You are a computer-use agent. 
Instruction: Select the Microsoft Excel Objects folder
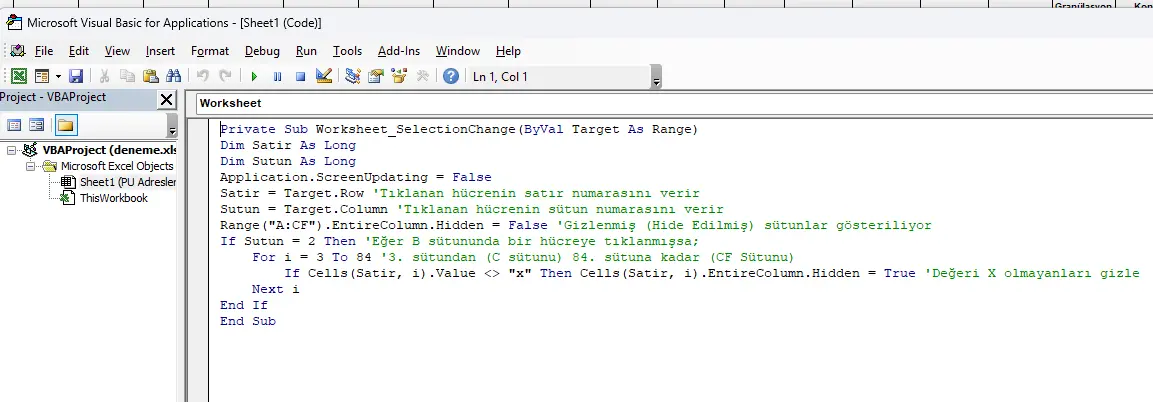[117, 166]
